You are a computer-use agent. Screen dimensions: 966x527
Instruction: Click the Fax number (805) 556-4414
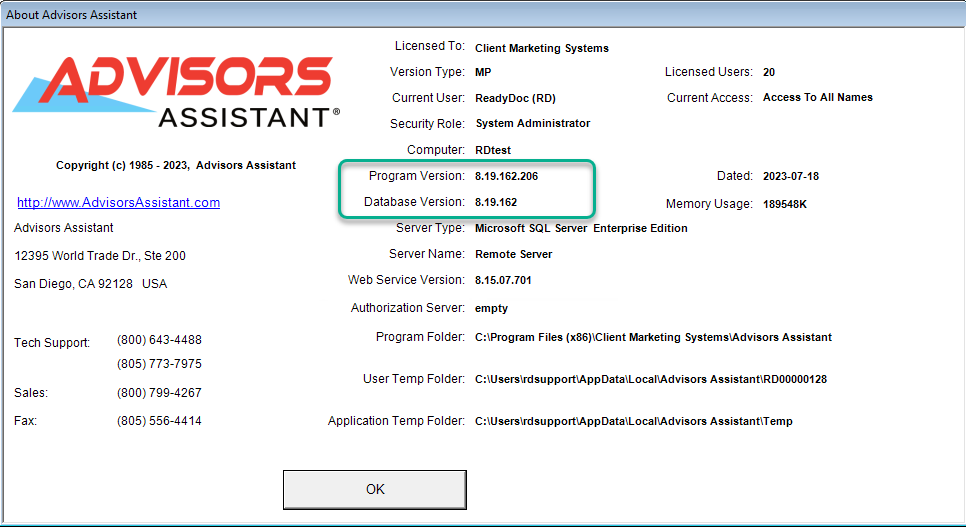pos(159,421)
